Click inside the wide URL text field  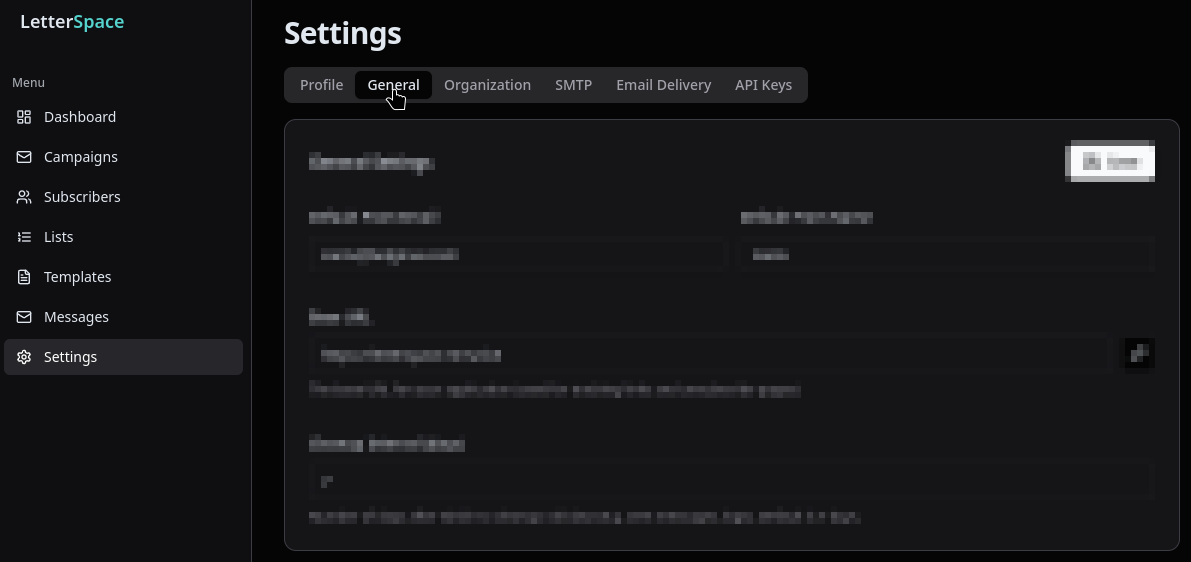pos(711,354)
